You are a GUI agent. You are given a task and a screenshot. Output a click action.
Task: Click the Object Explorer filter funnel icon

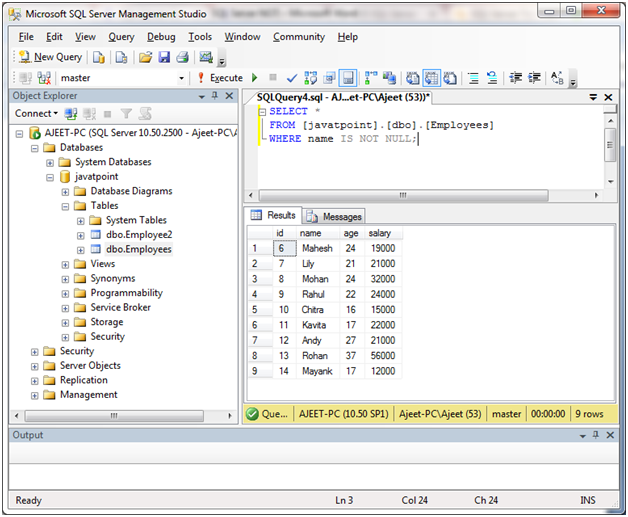coord(126,114)
